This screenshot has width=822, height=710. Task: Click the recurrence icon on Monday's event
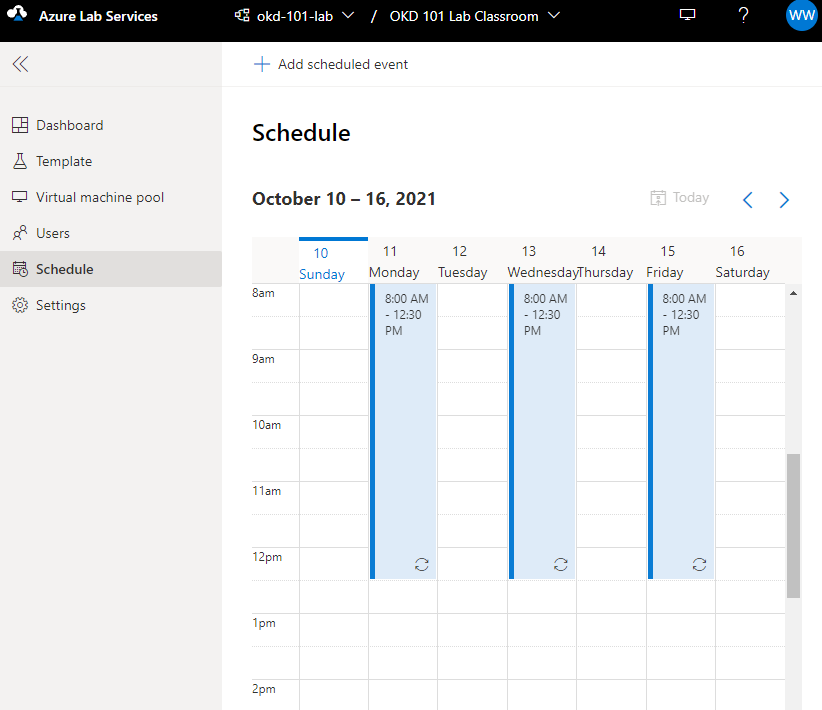pos(422,564)
